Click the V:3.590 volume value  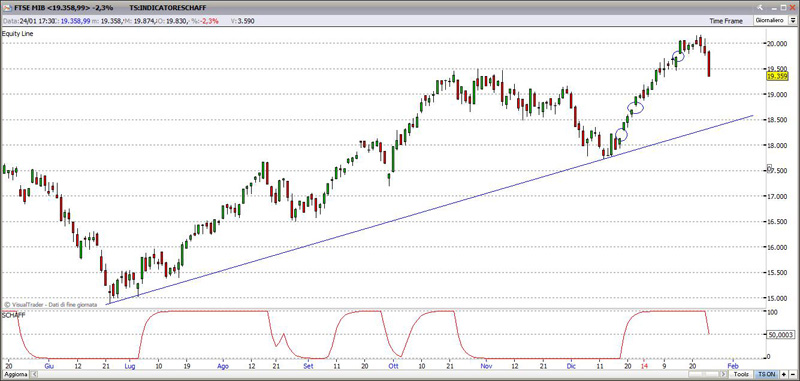tap(243, 21)
